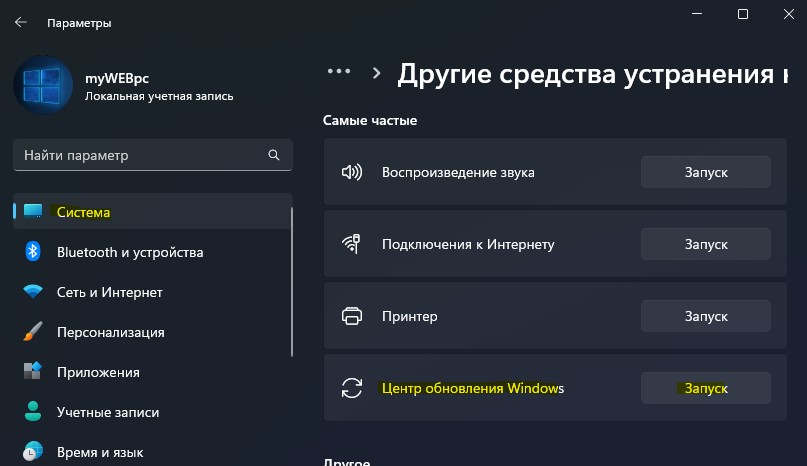Open Время и язык section
Screen dimensions: 807x466
click(153, 452)
